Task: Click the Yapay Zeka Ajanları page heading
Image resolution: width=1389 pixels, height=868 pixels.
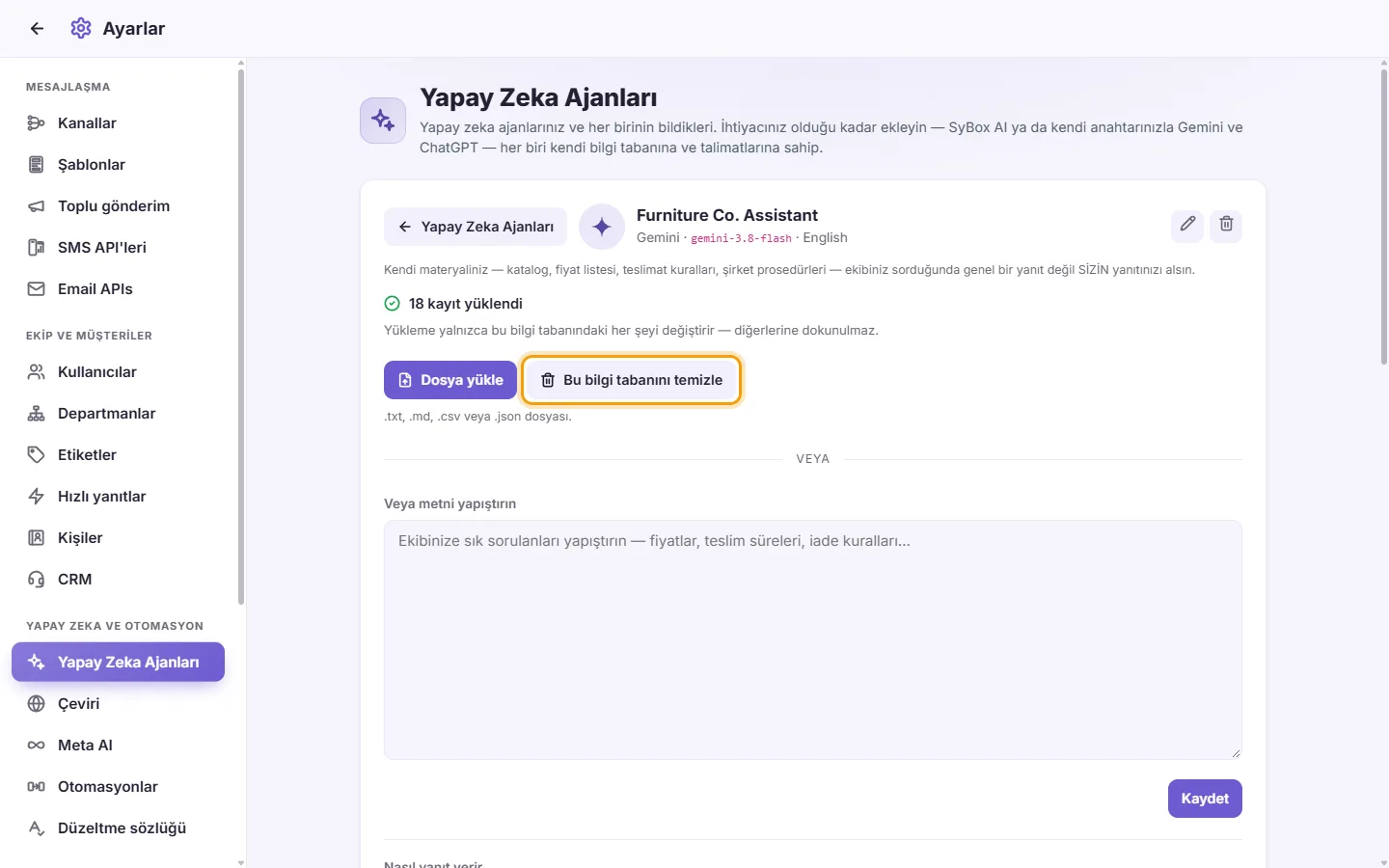Action: tap(538, 97)
